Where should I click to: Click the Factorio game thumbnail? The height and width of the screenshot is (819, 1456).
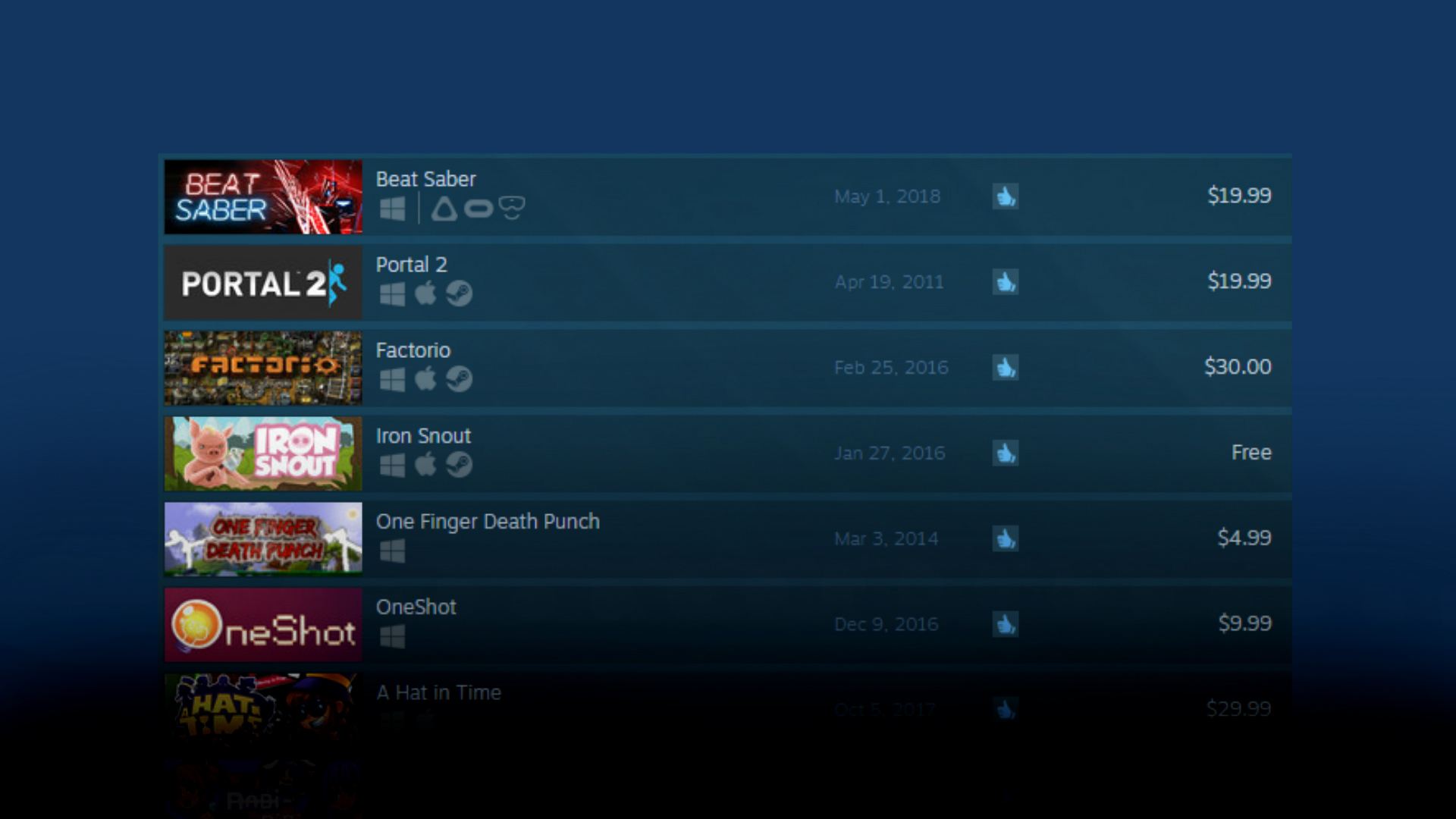coord(264,367)
